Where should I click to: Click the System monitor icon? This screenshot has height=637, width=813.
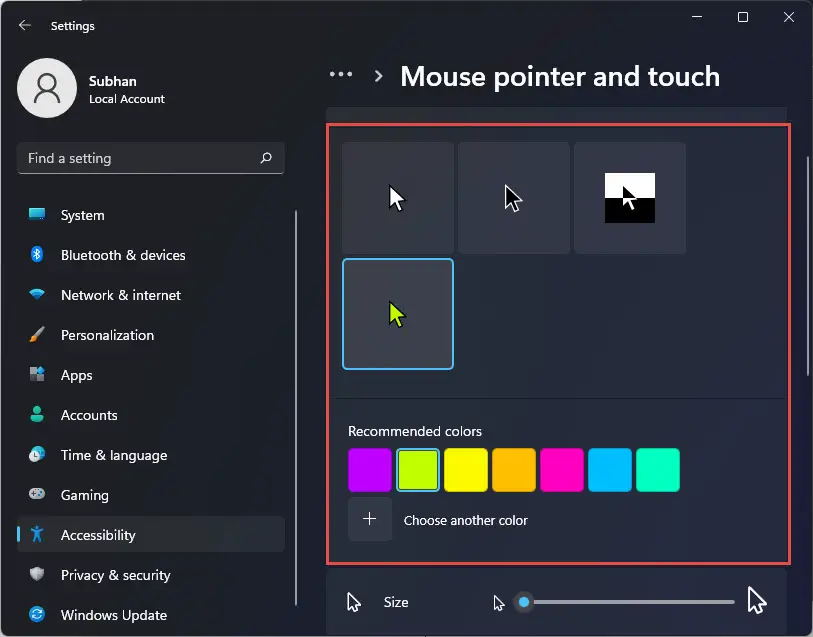tap(37, 214)
